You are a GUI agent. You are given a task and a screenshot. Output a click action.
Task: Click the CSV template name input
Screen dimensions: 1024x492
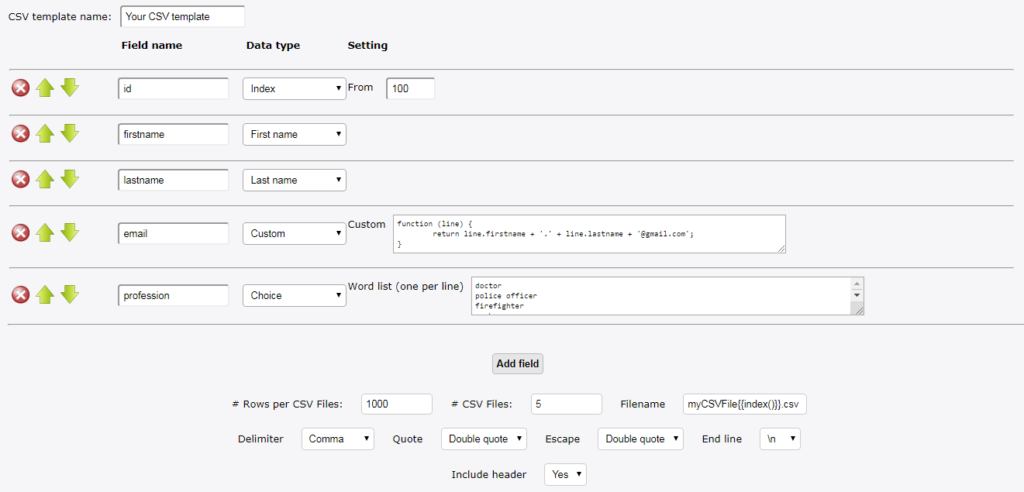tap(183, 17)
